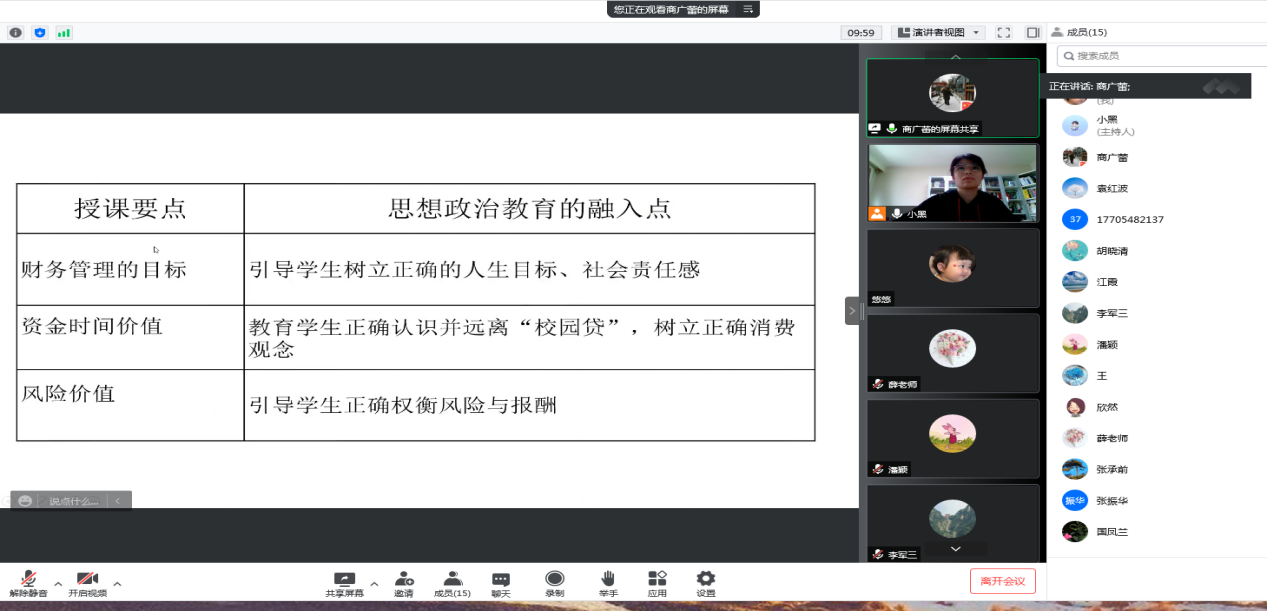This screenshot has width=1267, height=611.
Task: Turn on the camera (开启视频)
Action: tap(87, 580)
